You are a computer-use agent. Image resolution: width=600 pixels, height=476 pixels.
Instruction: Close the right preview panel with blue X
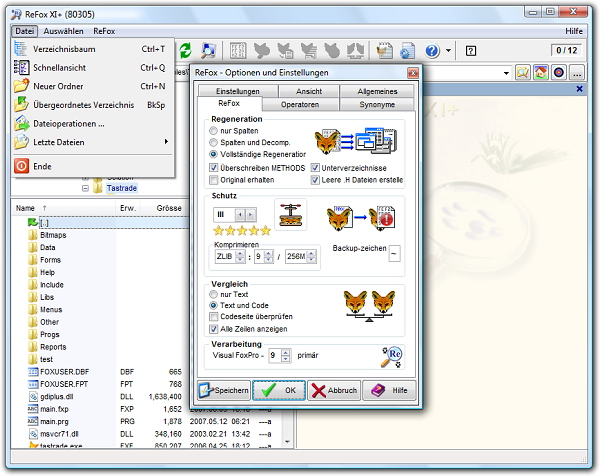pyautogui.click(x=579, y=89)
